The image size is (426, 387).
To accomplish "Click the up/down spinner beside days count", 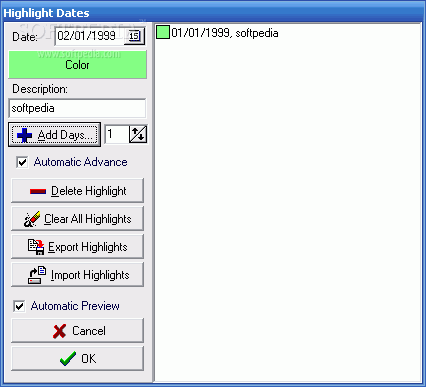I will point(138,134).
